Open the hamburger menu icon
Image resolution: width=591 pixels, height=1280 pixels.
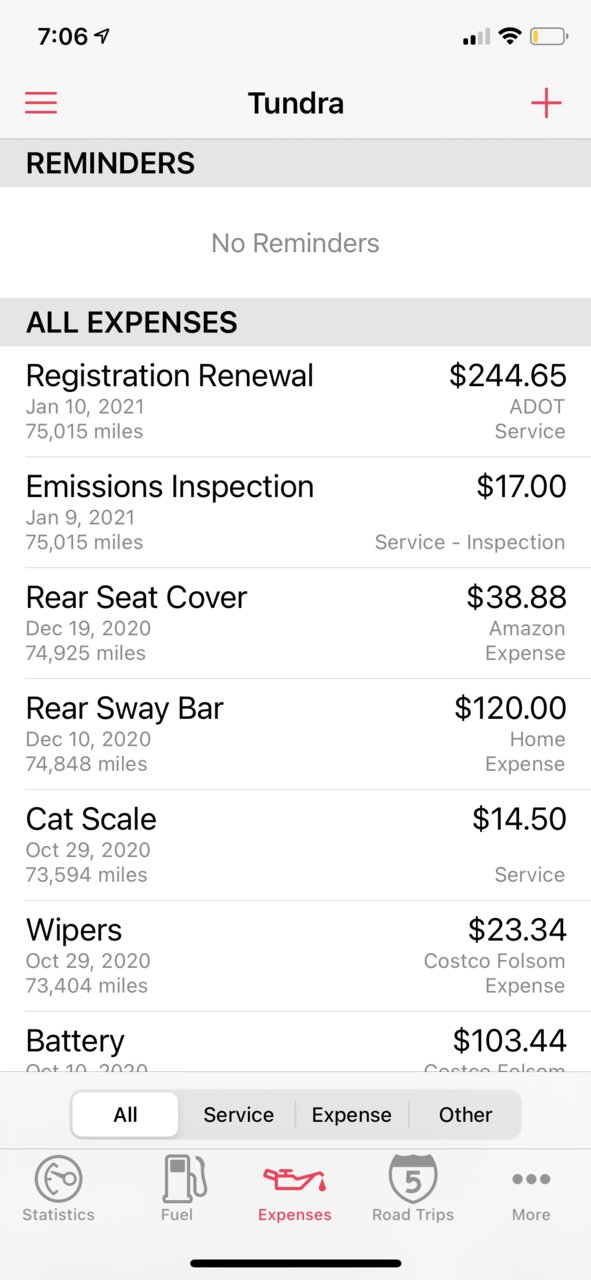[x=41, y=103]
